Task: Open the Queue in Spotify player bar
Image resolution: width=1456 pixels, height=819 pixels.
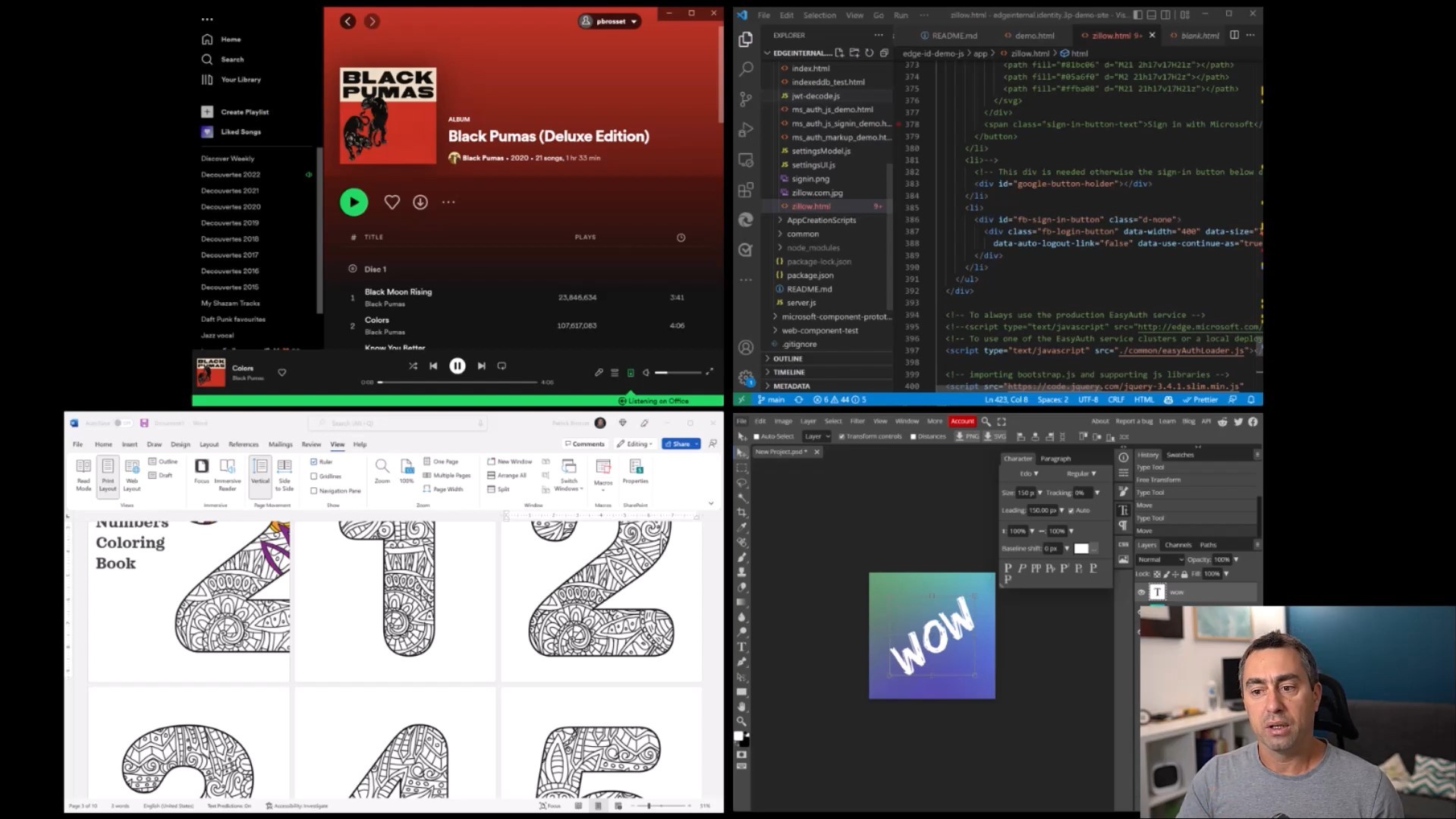Action: point(615,373)
